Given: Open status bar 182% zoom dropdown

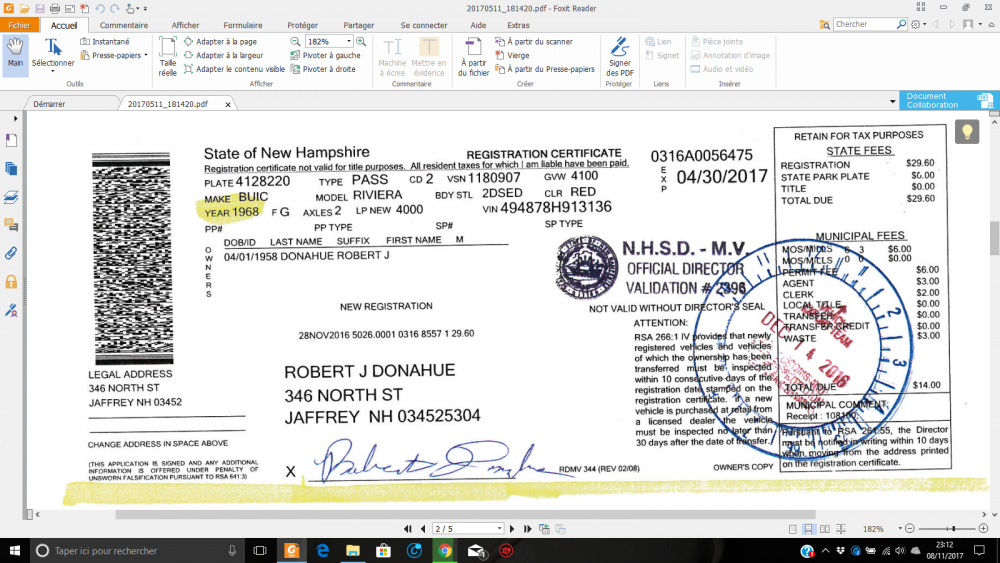Looking at the screenshot, I should click(x=900, y=529).
